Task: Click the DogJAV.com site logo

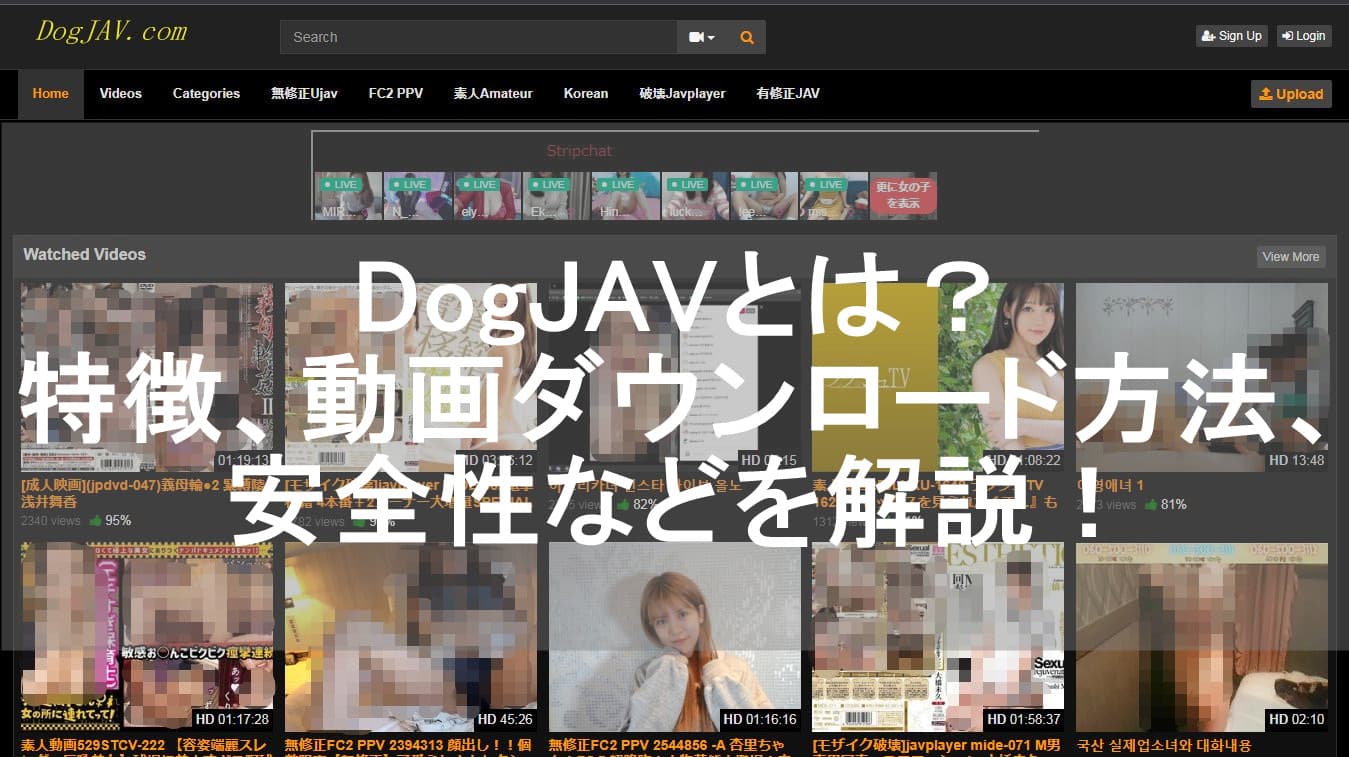Action: click(111, 32)
